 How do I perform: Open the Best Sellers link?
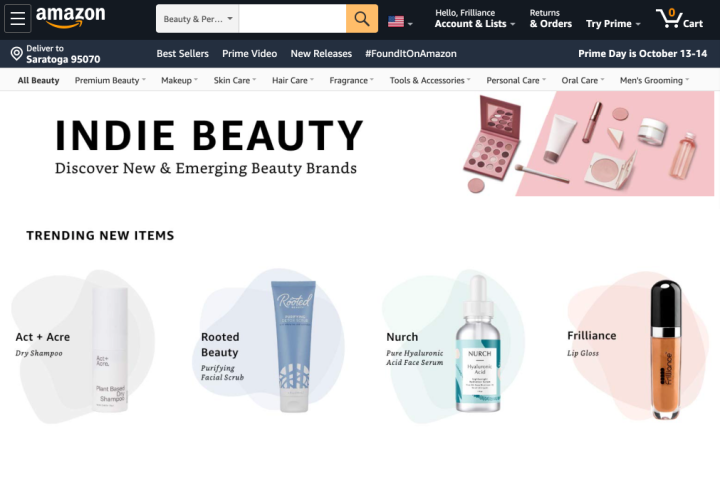coord(182,54)
